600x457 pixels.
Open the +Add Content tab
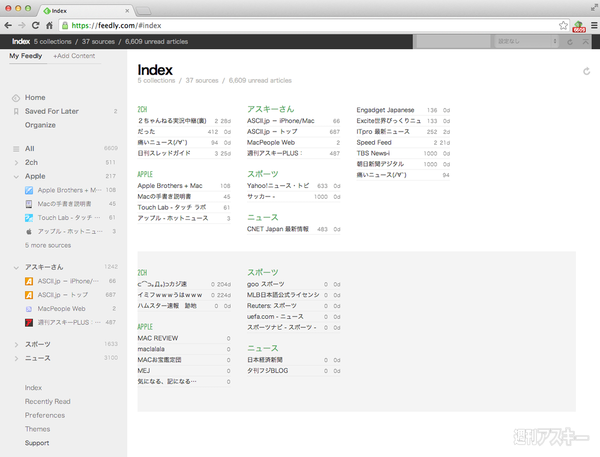pos(74,56)
